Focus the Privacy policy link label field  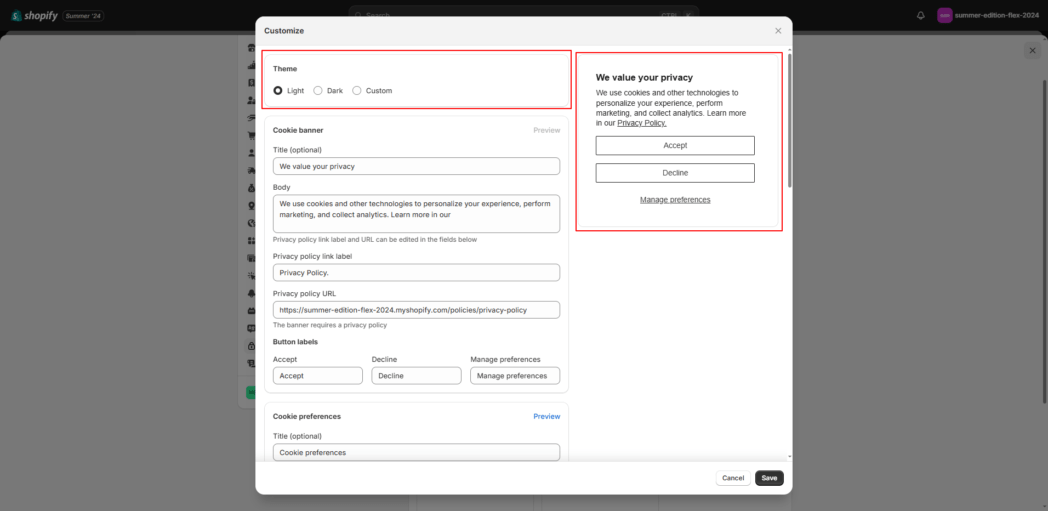(416, 273)
